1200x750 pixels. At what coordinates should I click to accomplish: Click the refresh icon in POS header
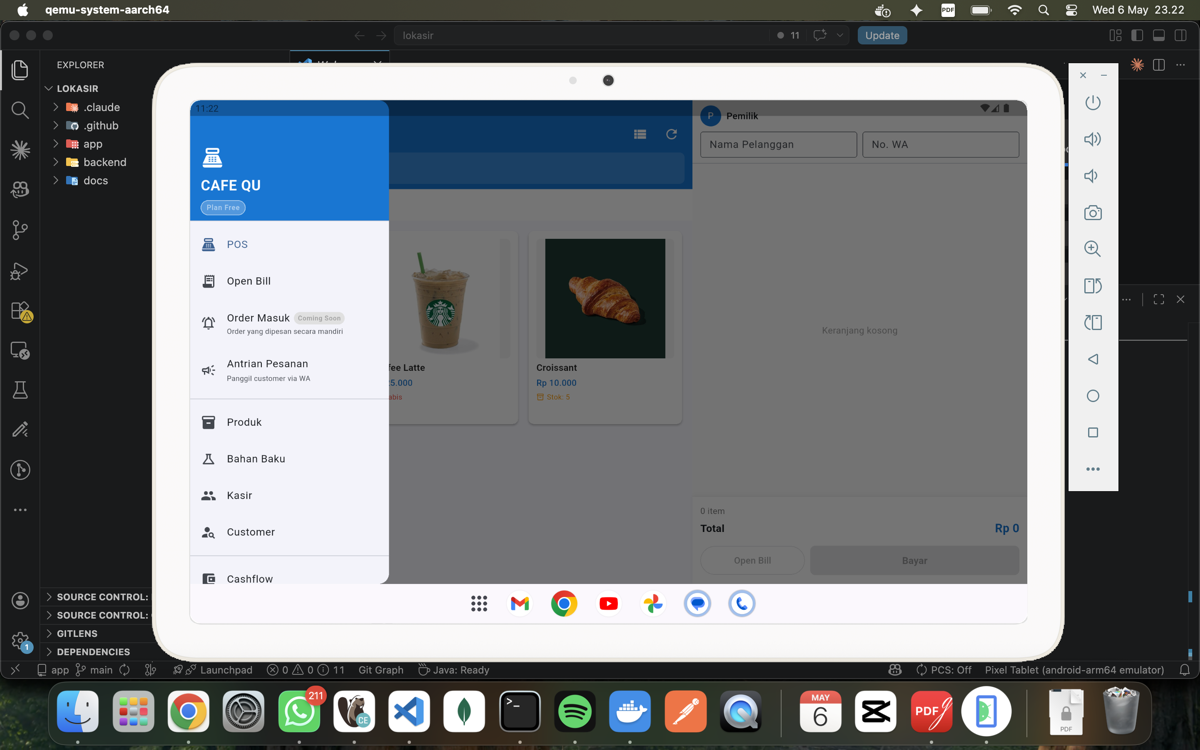672,134
